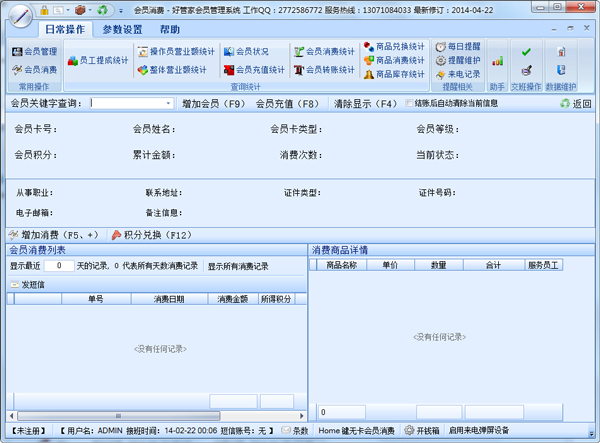Click the 消费日期 column header
Screen dimensions: 600x443
[169, 299]
